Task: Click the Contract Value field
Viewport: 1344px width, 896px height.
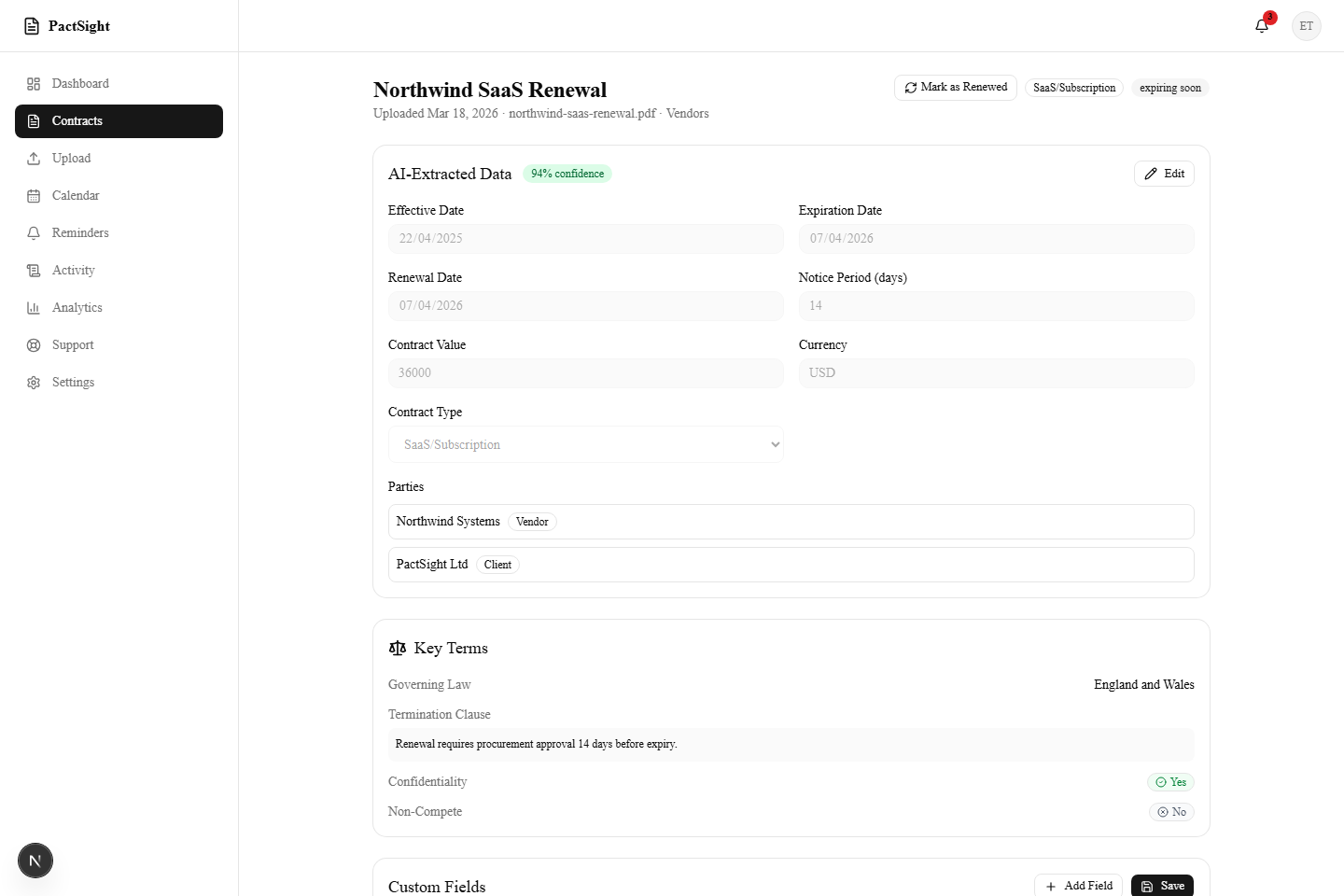Action: 585,373
